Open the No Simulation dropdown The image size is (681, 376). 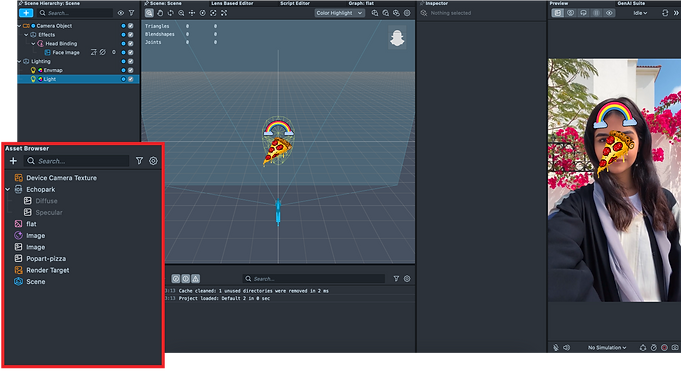point(607,348)
